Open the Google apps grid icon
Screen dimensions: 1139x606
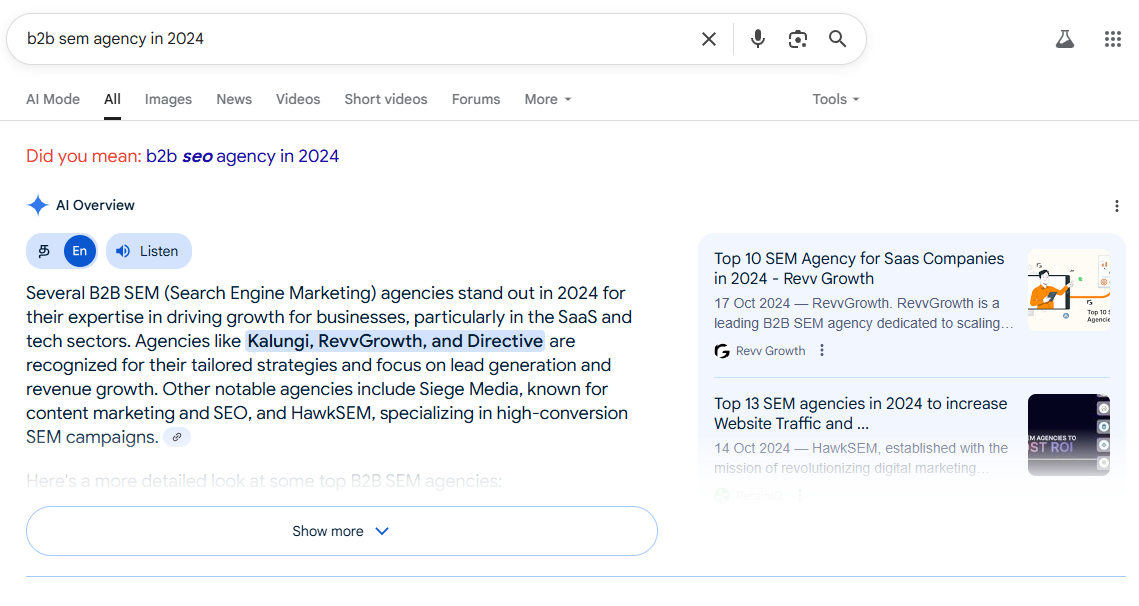point(1112,39)
